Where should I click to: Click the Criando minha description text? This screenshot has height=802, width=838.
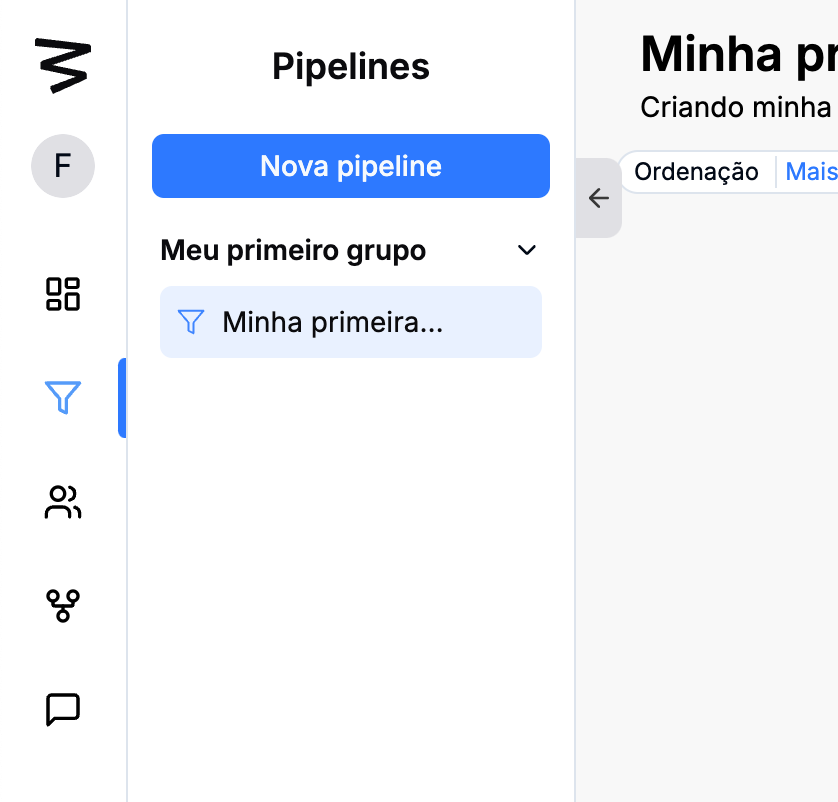[736, 107]
